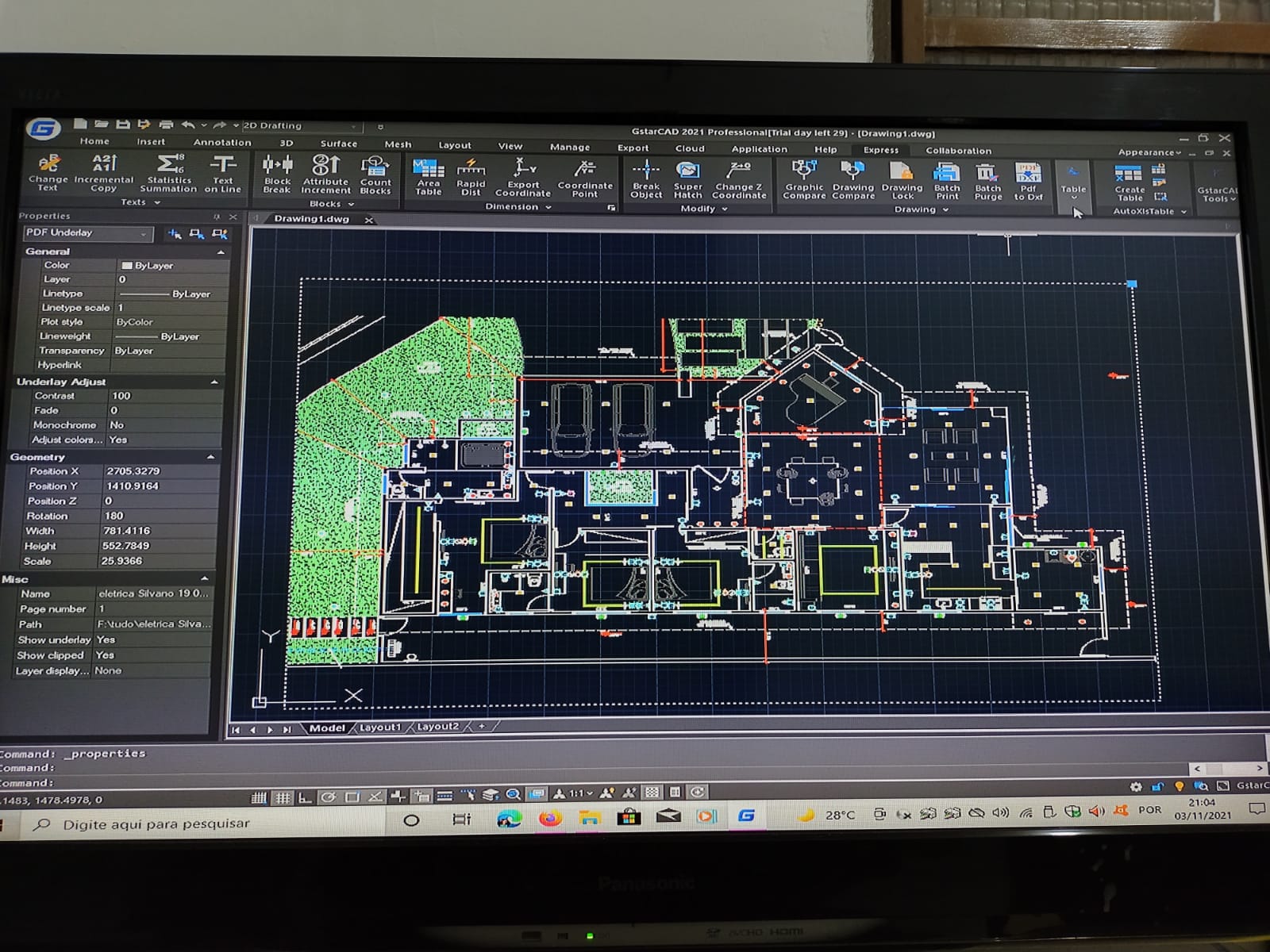The height and width of the screenshot is (952, 1270).
Task: Click the Create Table button
Action: pyautogui.click(x=1129, y=182)
